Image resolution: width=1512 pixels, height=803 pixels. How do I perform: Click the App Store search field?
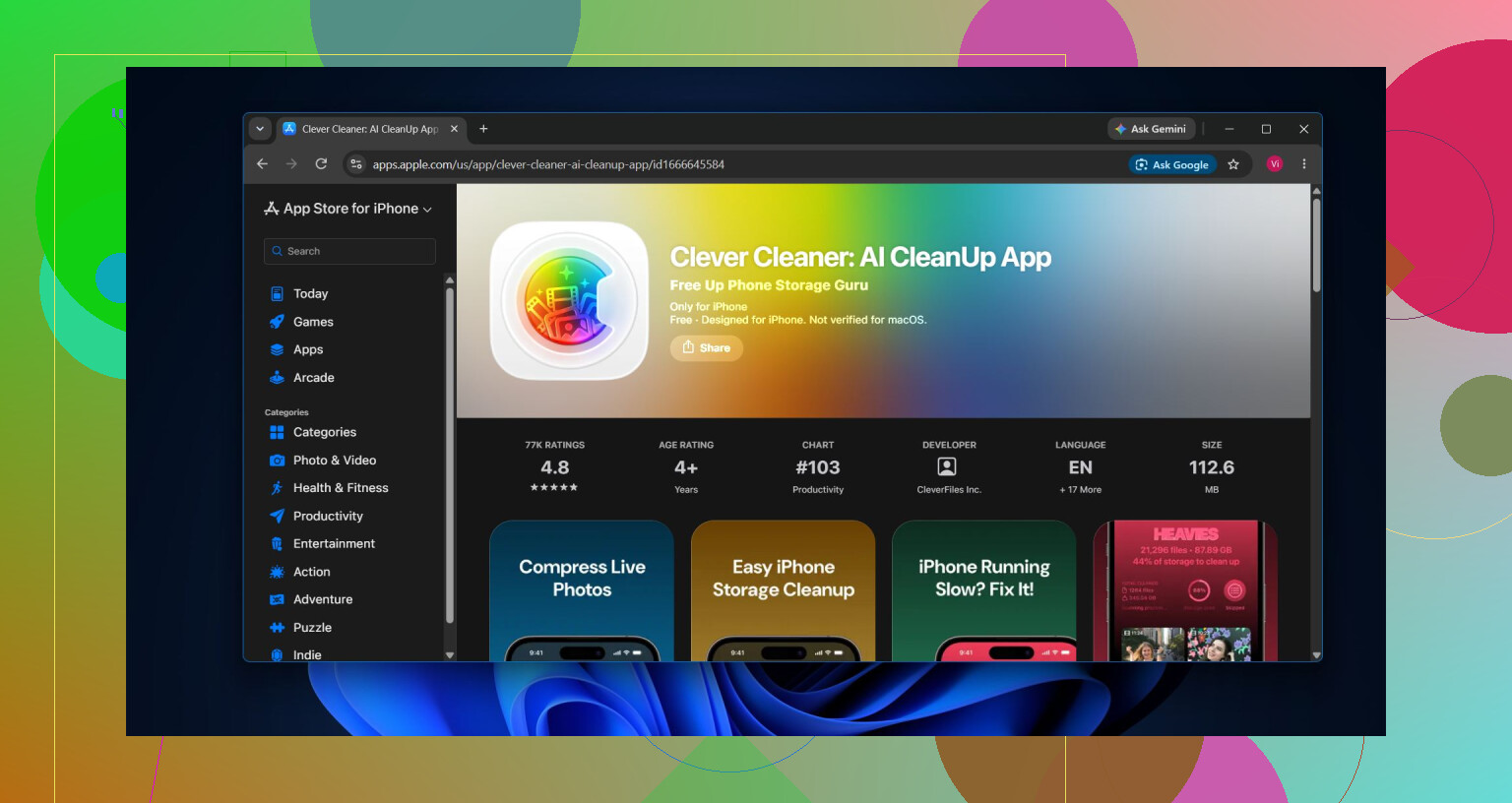coord(349,251)
